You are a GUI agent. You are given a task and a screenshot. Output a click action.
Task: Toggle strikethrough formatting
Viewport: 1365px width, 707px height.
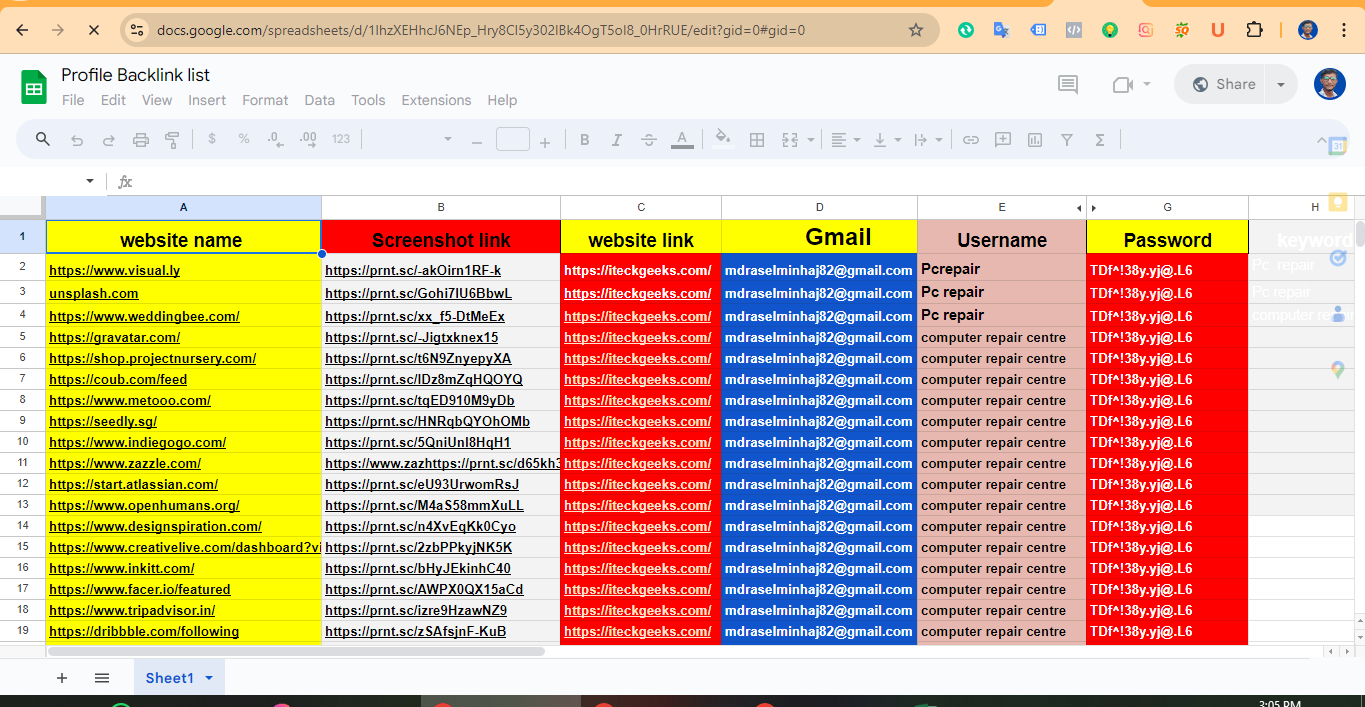649,139
